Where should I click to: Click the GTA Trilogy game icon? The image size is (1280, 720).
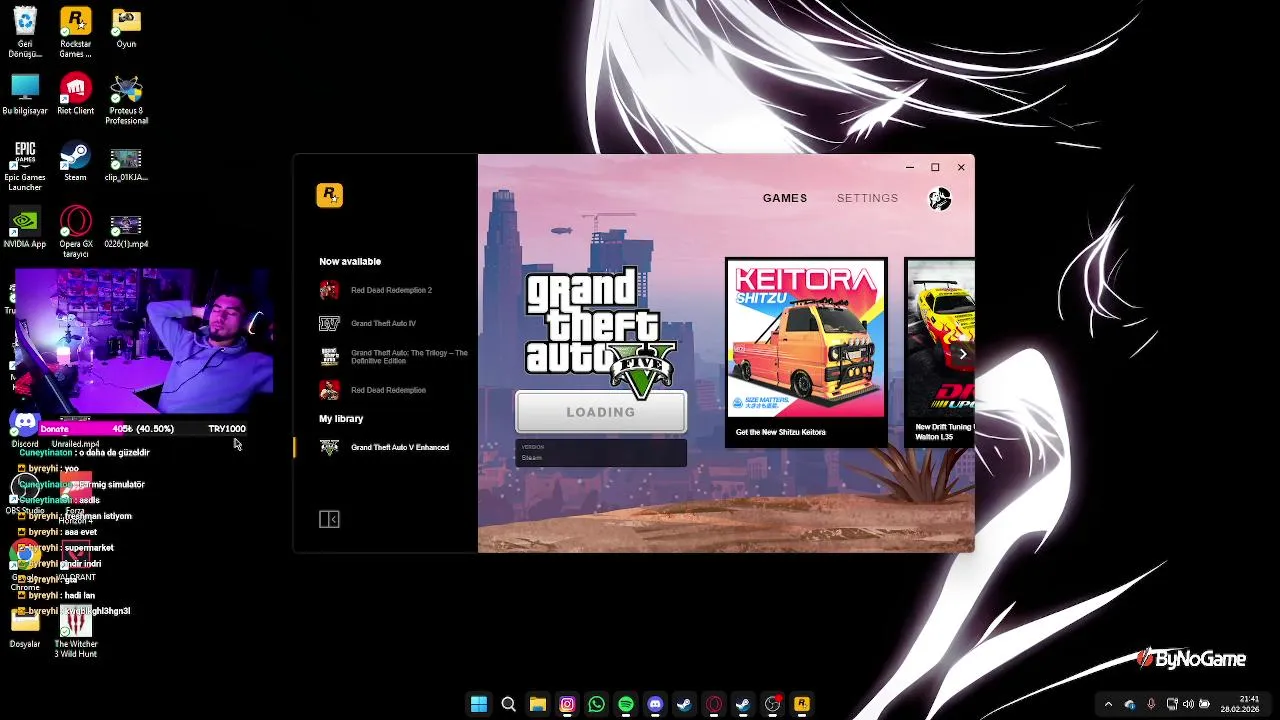click(329, 357)
